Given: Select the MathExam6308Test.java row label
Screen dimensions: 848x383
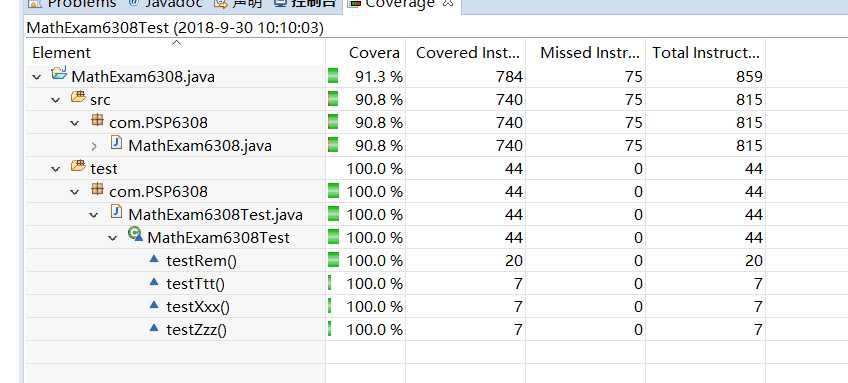Looking at the screenshot, I should click(215, 215).
